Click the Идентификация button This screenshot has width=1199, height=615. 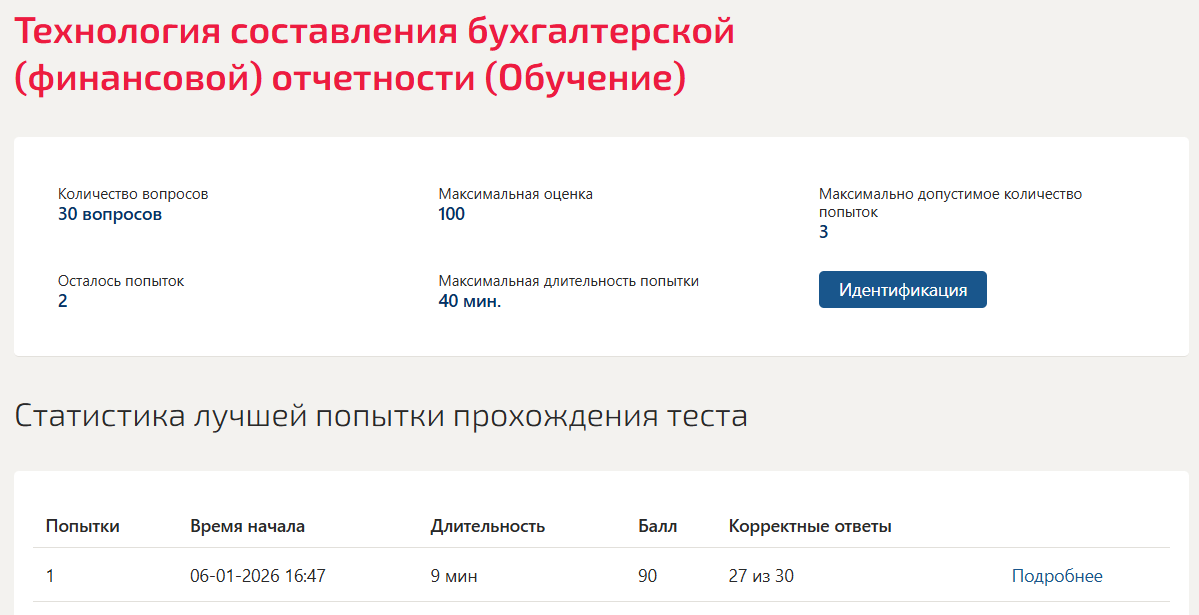pyautogui.click(x=902, y=290)
